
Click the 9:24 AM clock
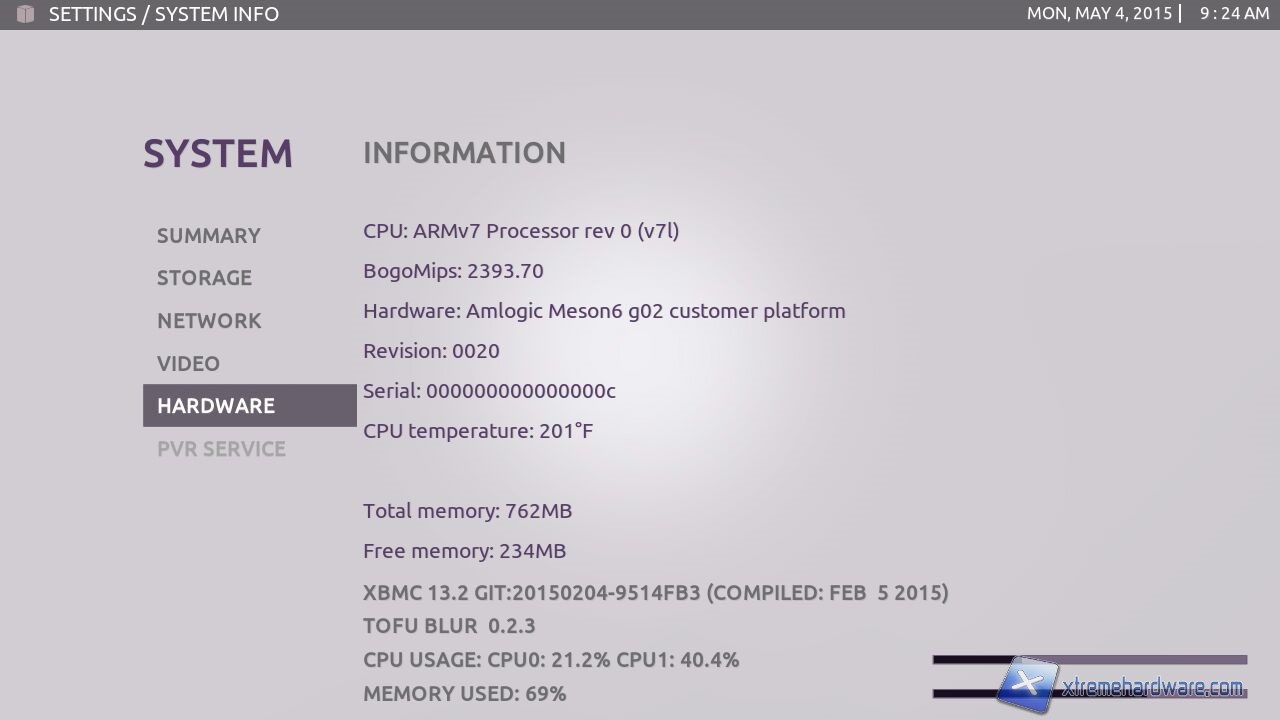click(x=1234, y=14)
